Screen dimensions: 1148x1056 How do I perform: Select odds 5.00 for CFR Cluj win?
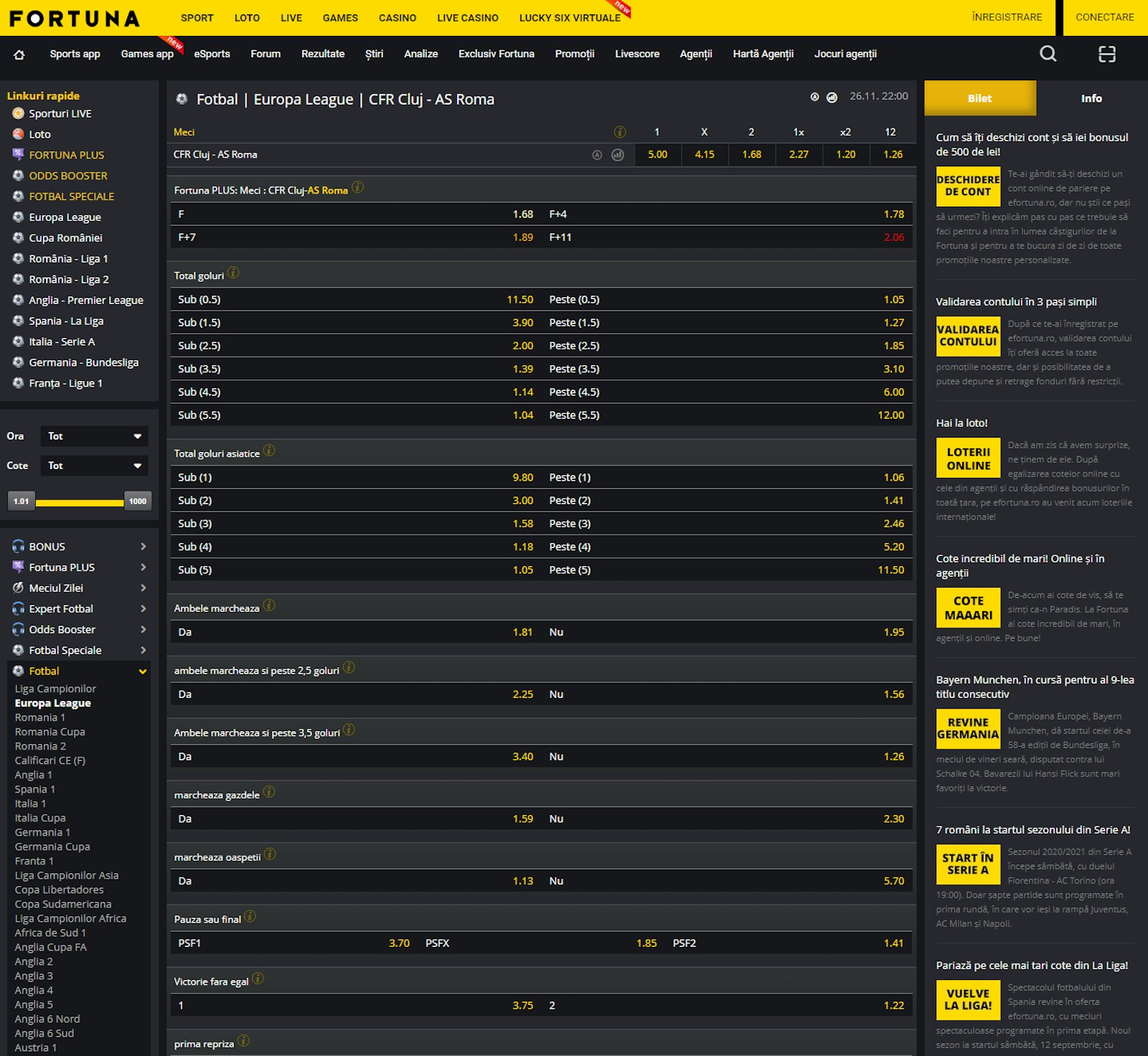tap(657, 154)
